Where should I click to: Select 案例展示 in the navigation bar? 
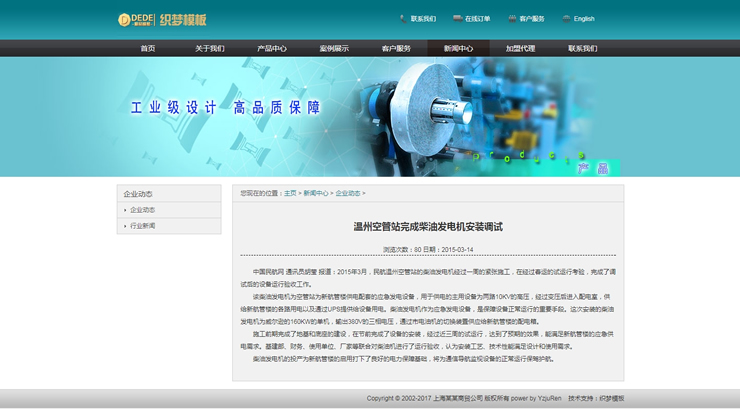tap(334, 48)
